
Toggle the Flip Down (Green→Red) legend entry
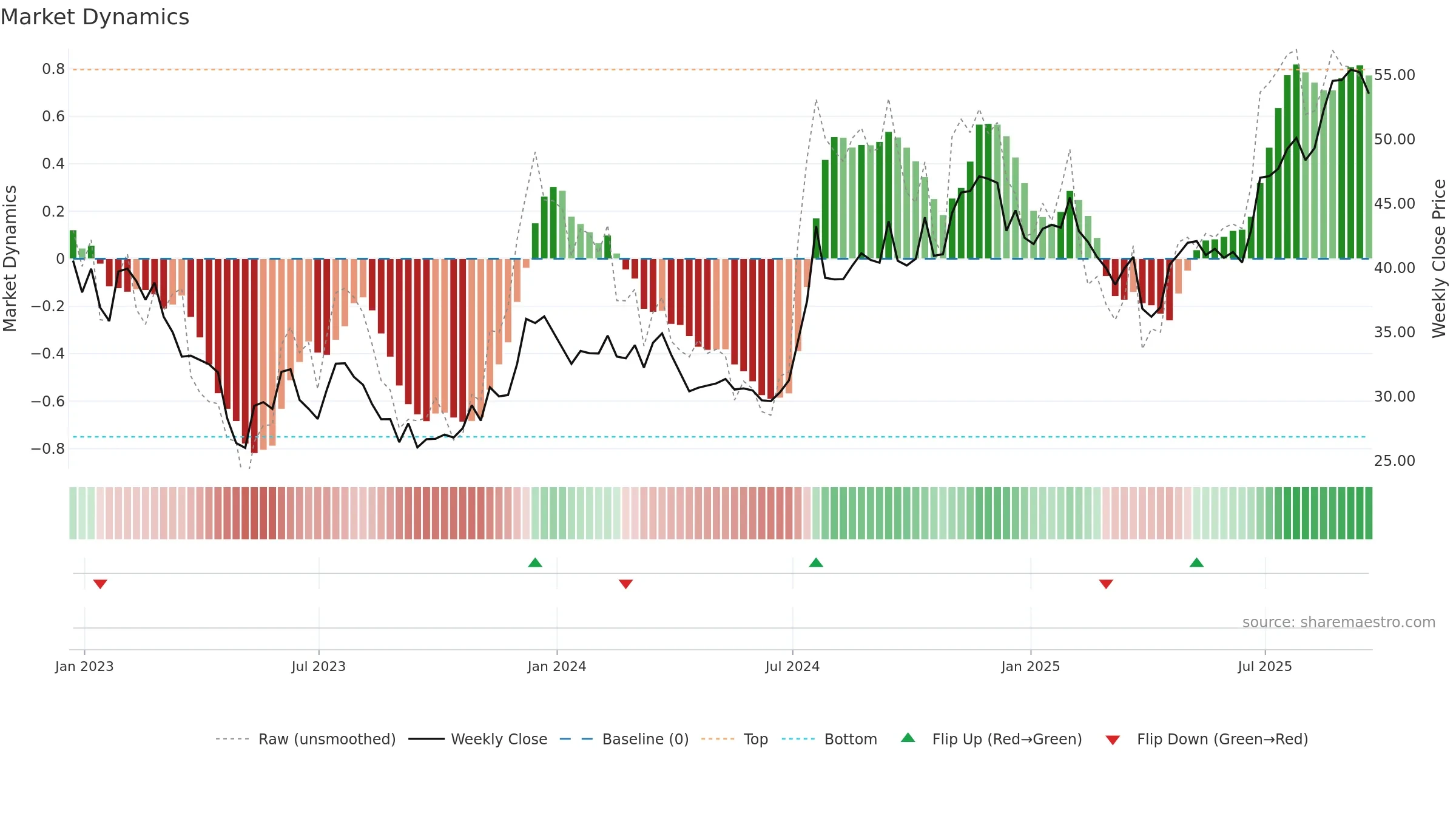(x=1207, y=739)
